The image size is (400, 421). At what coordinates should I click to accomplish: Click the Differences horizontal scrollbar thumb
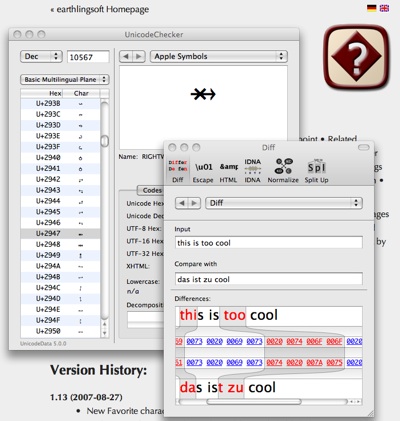[254, 402]
